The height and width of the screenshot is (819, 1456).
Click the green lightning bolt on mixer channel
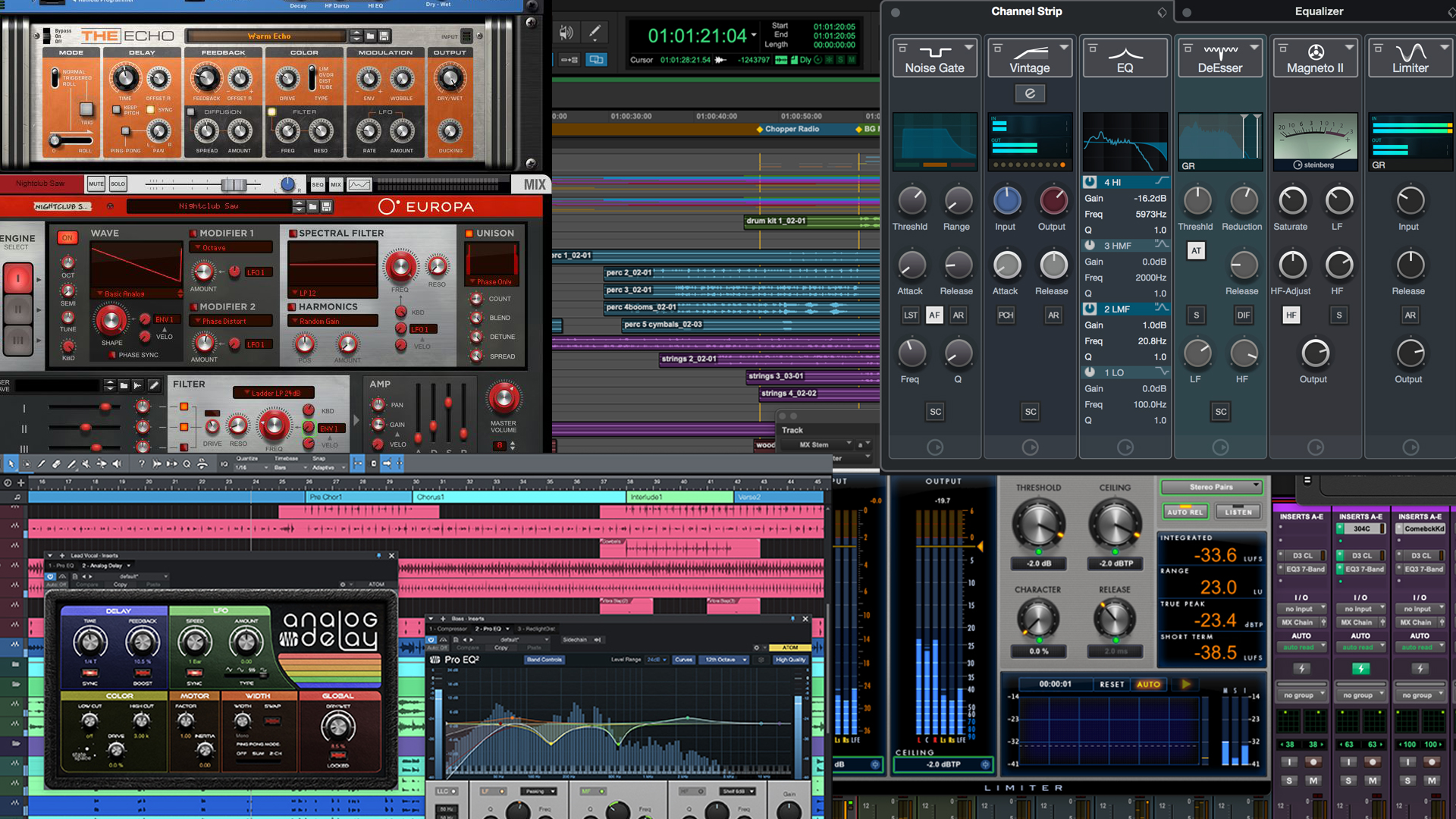pos(1360,669)
